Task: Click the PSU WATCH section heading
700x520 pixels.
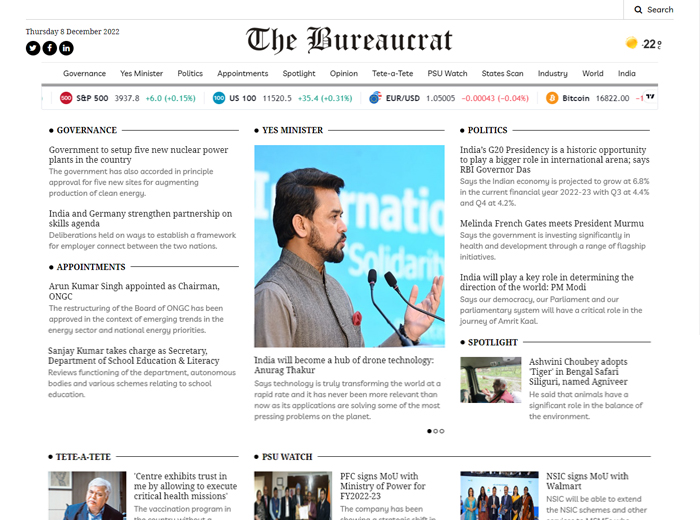Action: pyautogui.click(x=287, y=457)
